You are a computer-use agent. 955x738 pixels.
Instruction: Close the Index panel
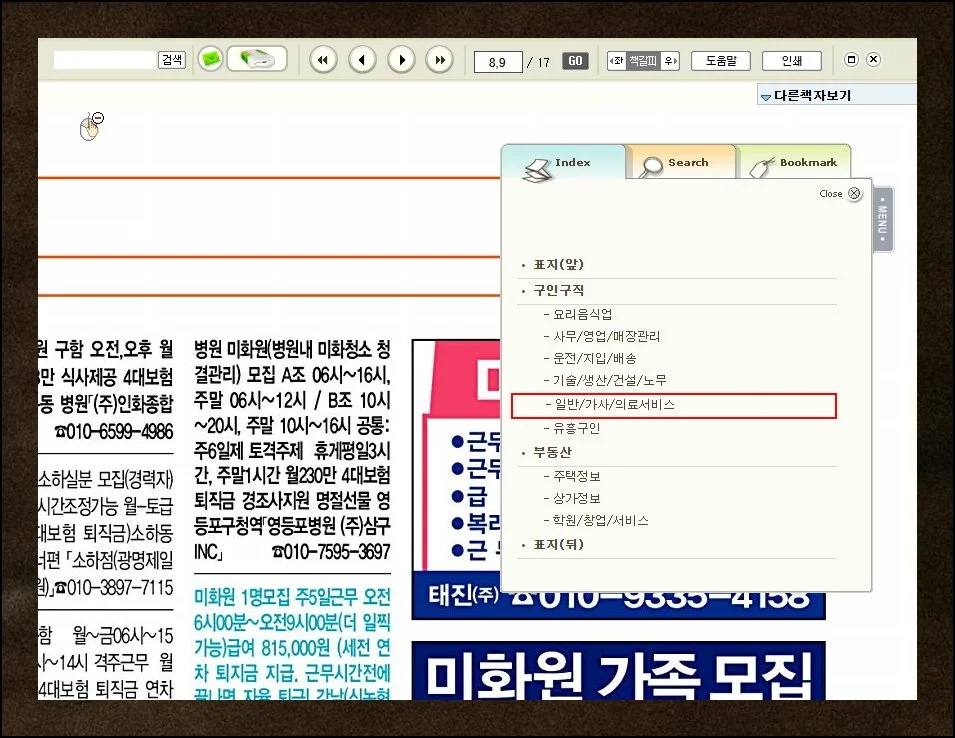[854, 194]
